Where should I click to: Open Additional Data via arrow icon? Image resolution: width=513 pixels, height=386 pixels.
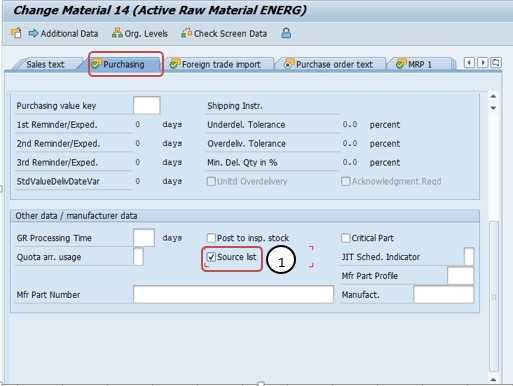coord(33,33)
